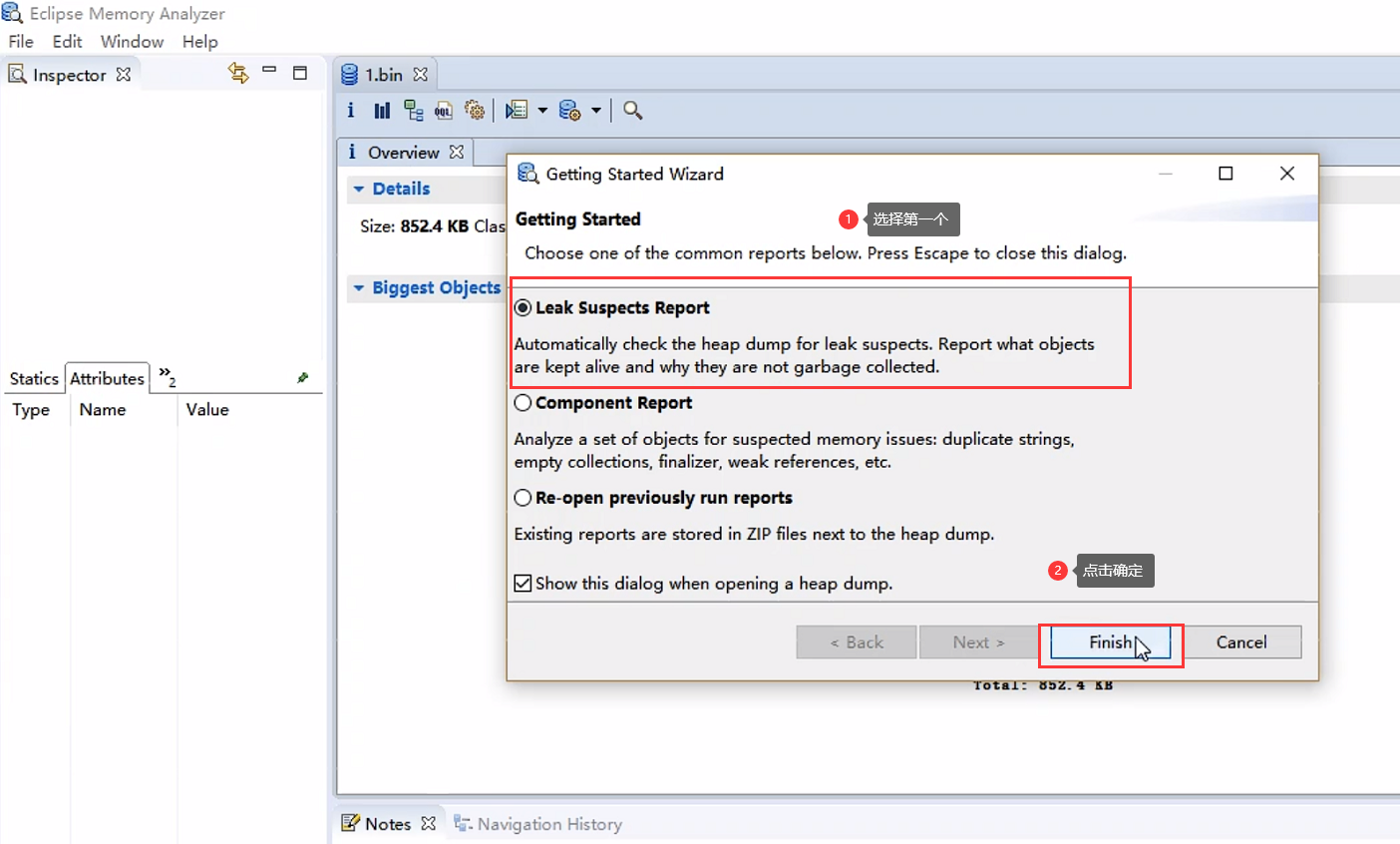Close the Notes view tab
Viewport: 1400px width, 844px height.
[429, 823]
